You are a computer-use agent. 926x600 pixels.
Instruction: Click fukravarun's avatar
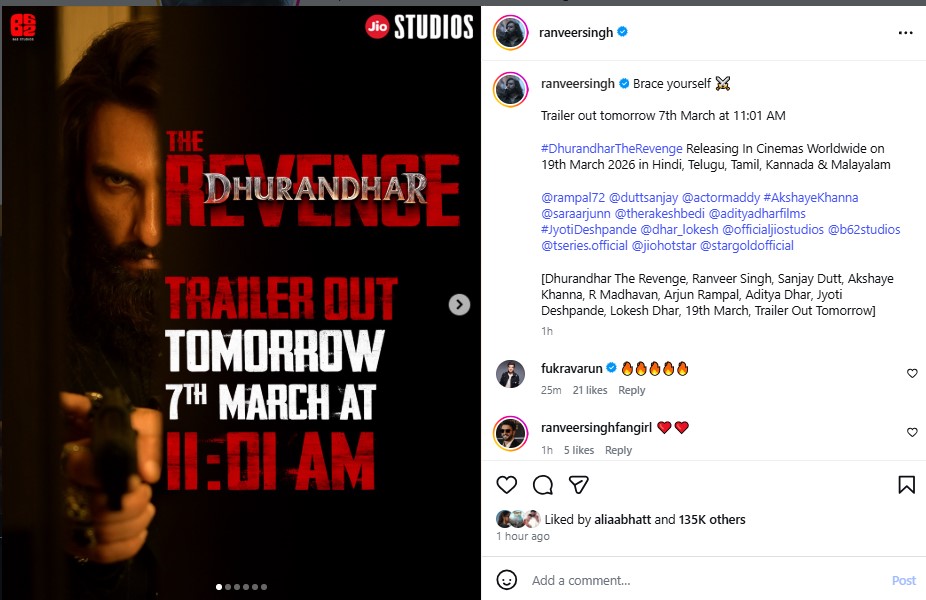point(510,374)
